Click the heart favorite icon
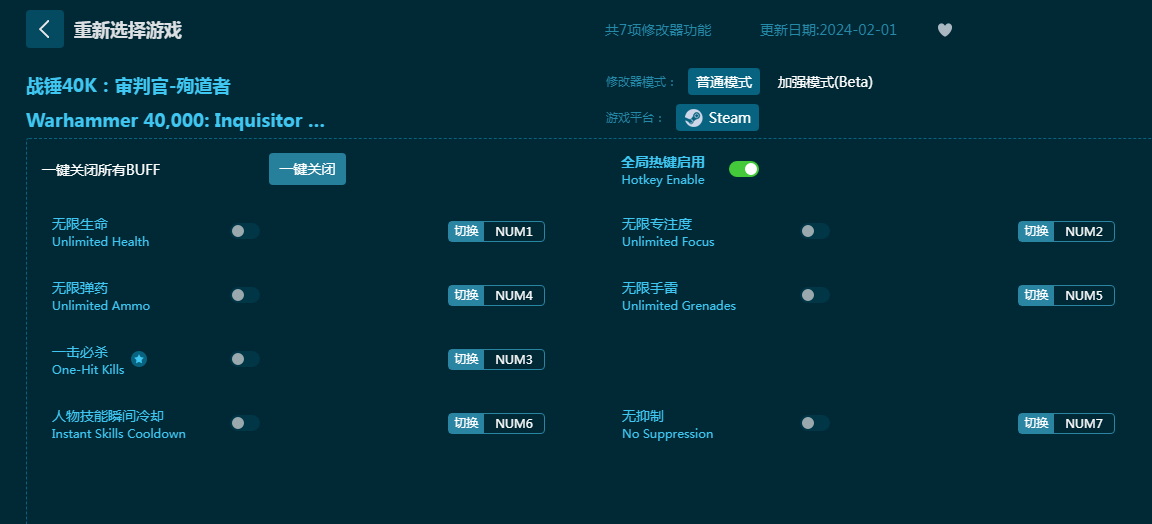 coord(945,30)
